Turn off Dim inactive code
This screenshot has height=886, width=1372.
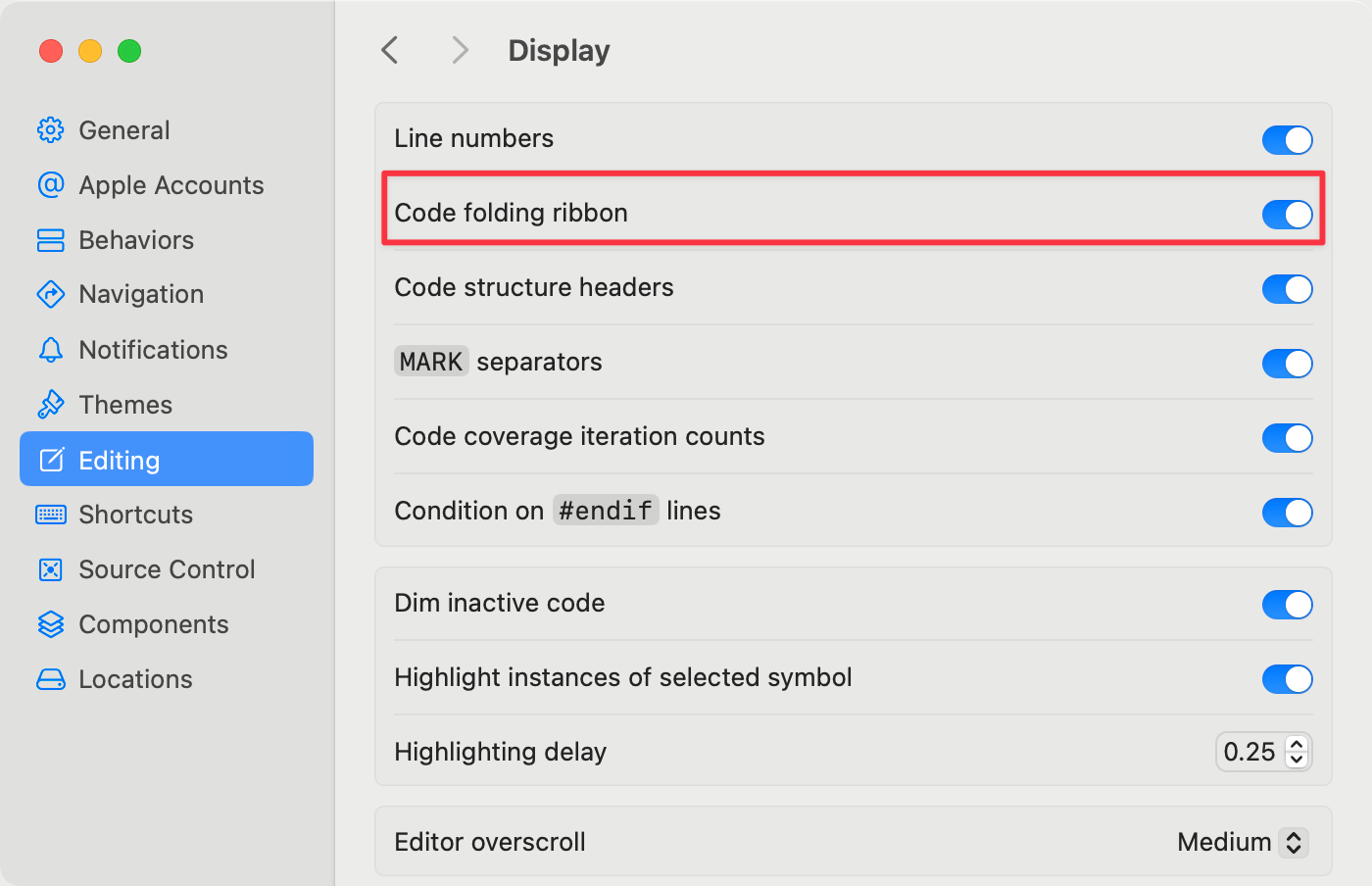pos(1287,605)
